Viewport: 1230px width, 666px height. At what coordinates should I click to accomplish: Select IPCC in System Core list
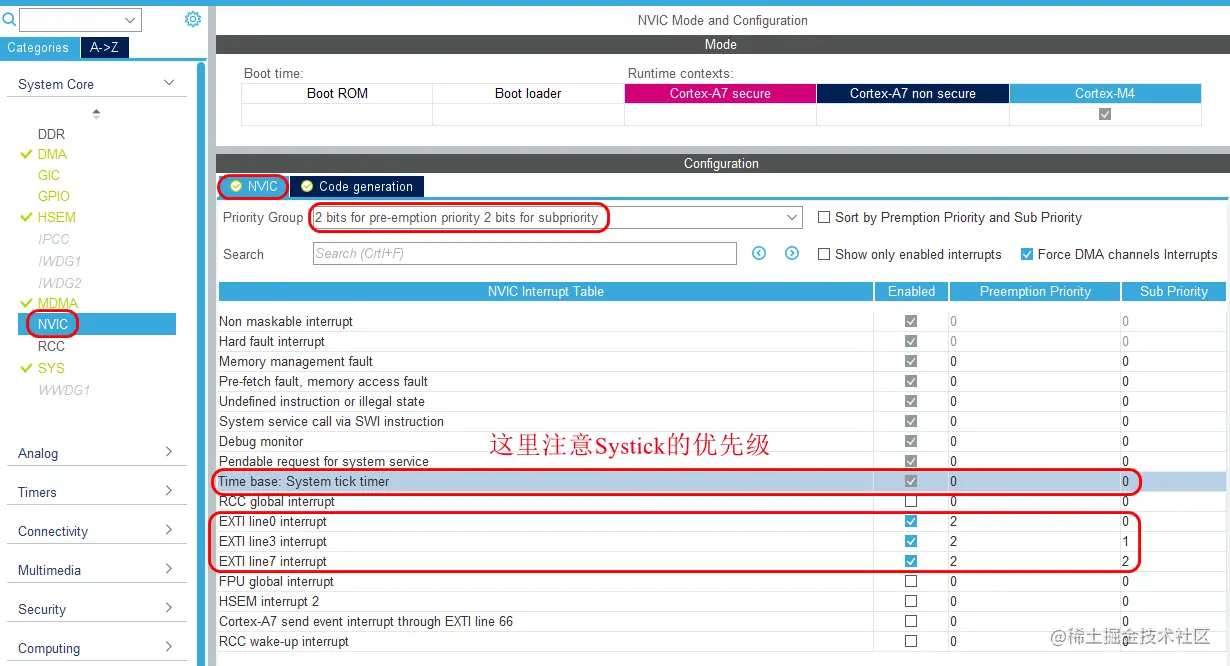[x=54, y=239]
